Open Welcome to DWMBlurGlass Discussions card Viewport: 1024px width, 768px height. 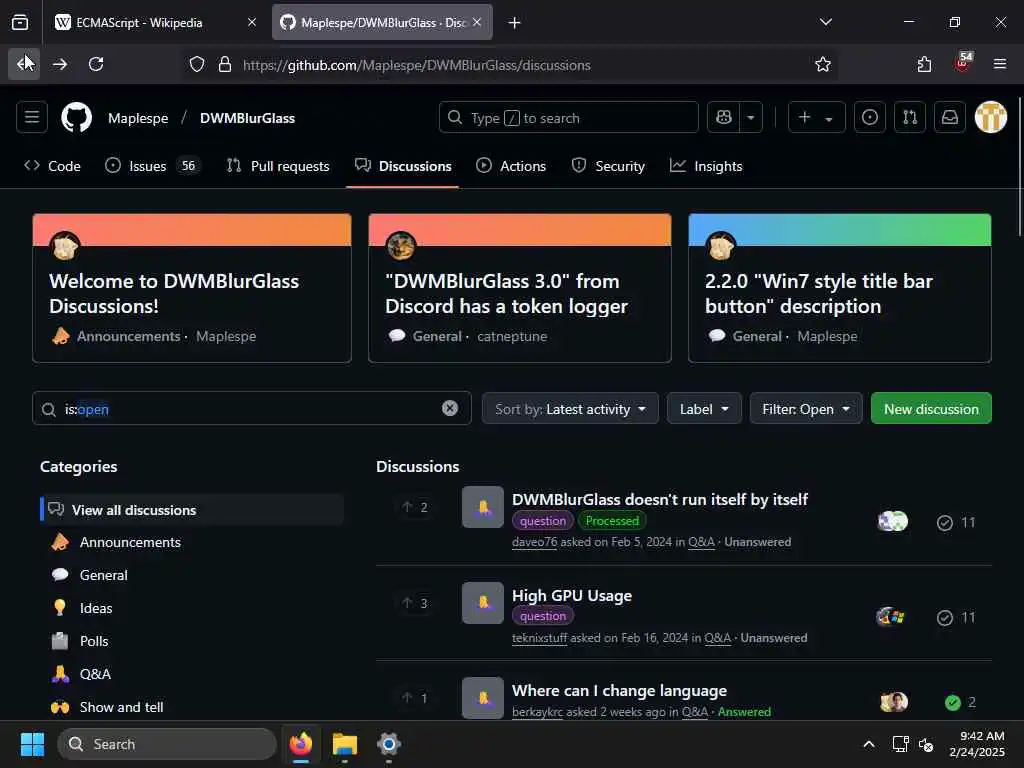pyautogui.click(x=174, y=293)
